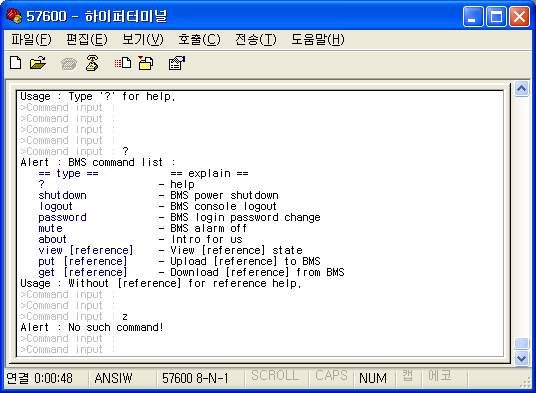This screenshot has width=536, height=393.
Task: Open the 호출(C) menu
Action: tap(199, 40)
